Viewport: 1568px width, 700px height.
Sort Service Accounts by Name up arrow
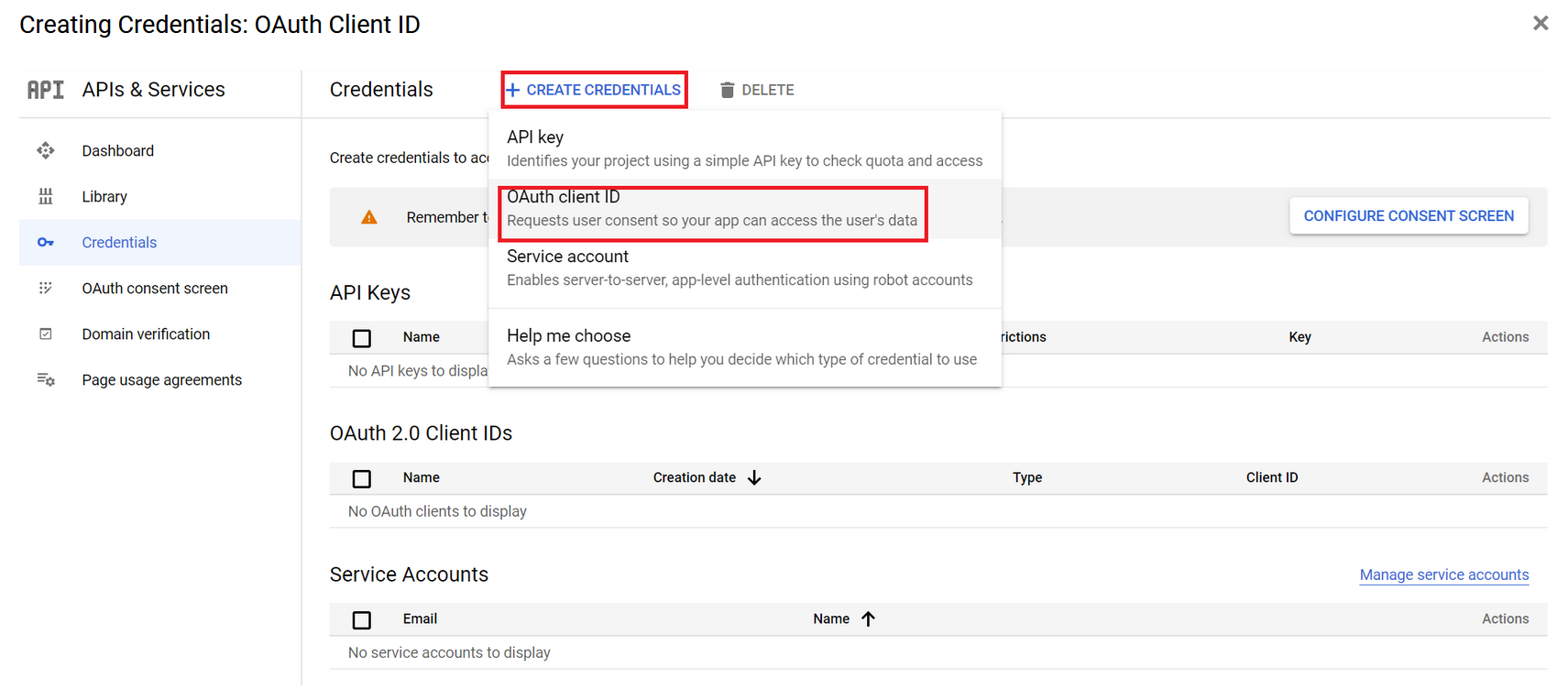point(868,618)
